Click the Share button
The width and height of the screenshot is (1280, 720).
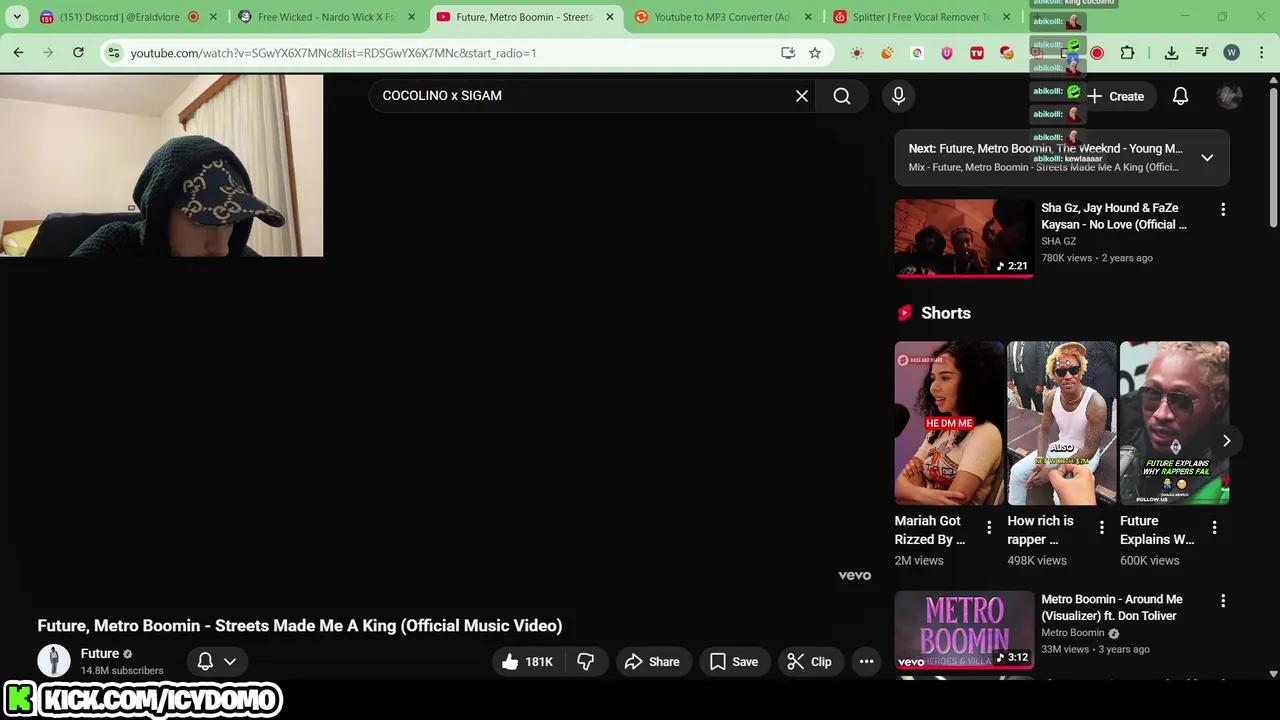(652, 662)
